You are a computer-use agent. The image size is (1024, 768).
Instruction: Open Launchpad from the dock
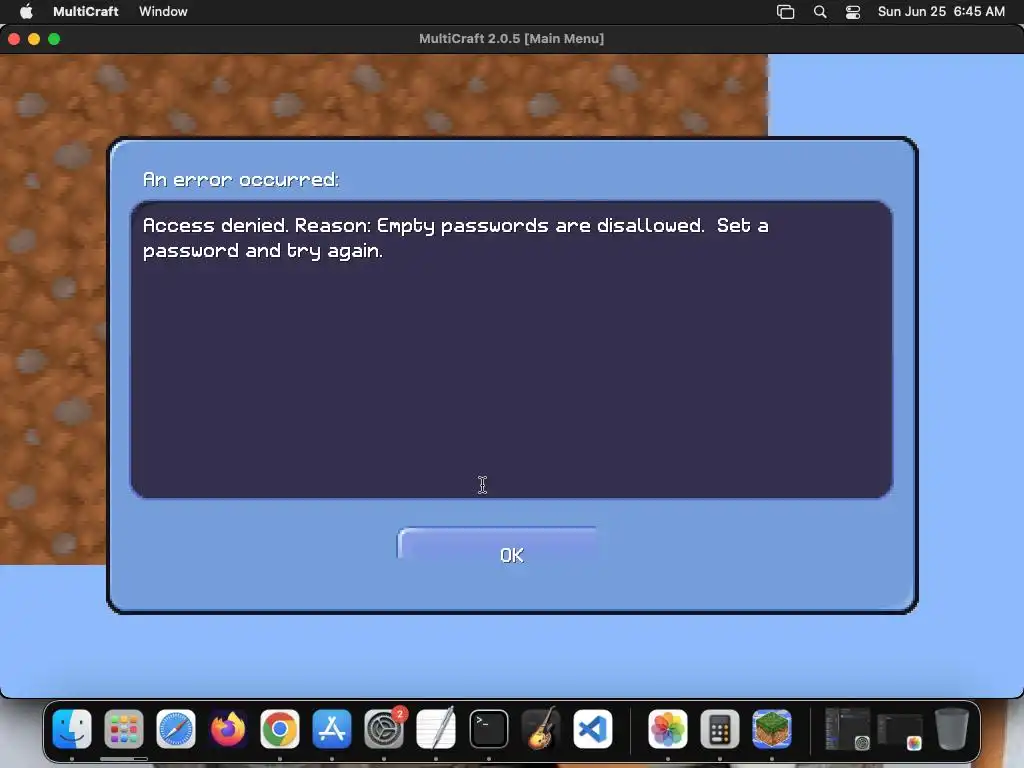(x=123, y=729)
